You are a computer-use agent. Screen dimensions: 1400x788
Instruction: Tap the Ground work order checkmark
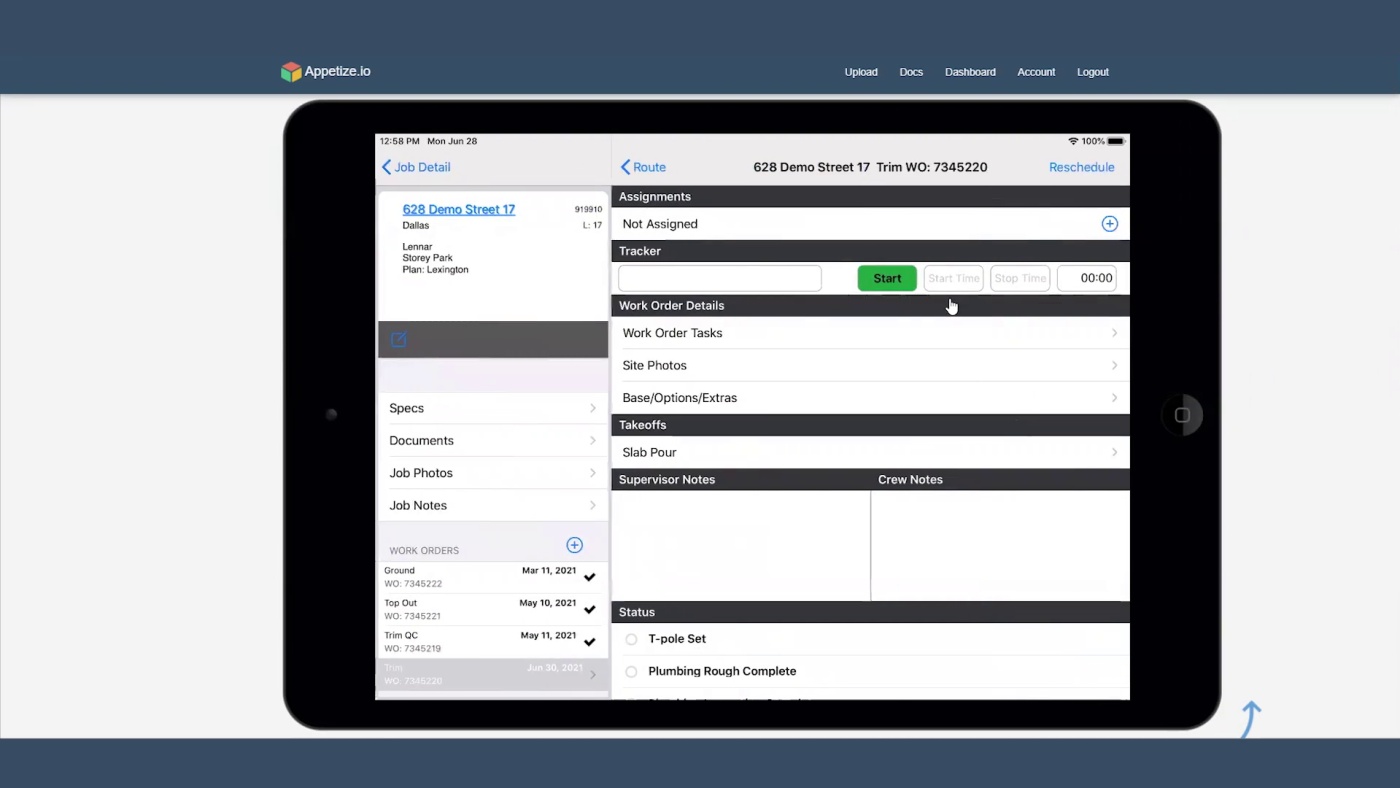[590, 577]
